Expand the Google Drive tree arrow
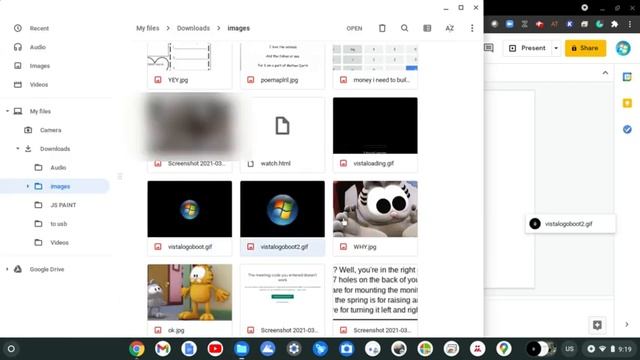This screenshot has height=360, width=640. tap(7, 269)
